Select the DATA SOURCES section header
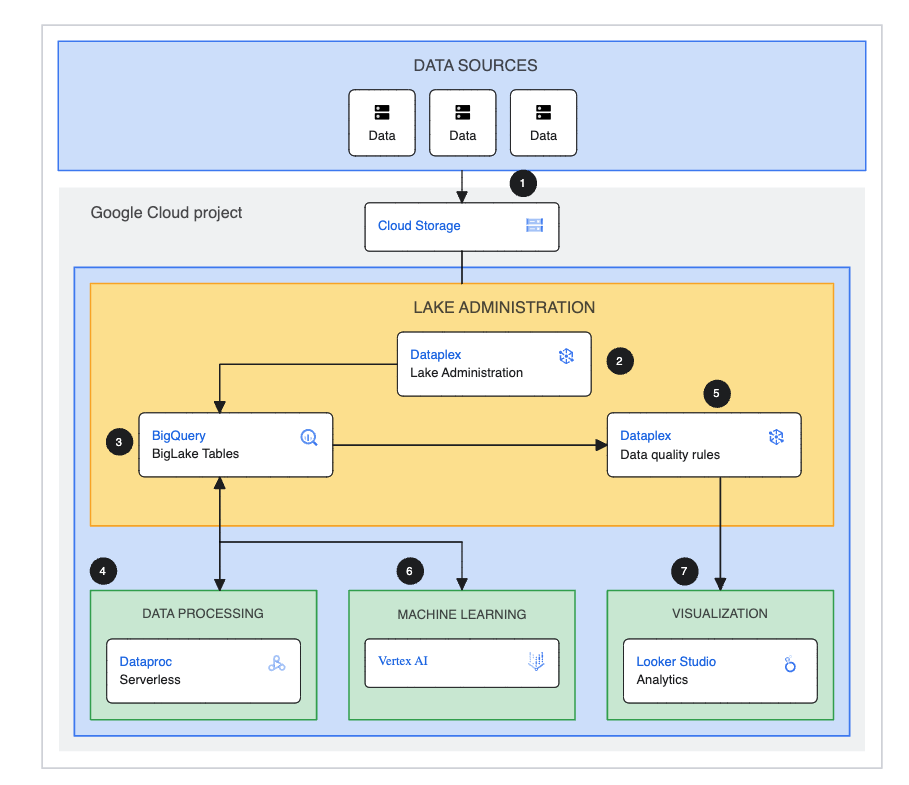909x785 pixels. click(x=476, y=65)
